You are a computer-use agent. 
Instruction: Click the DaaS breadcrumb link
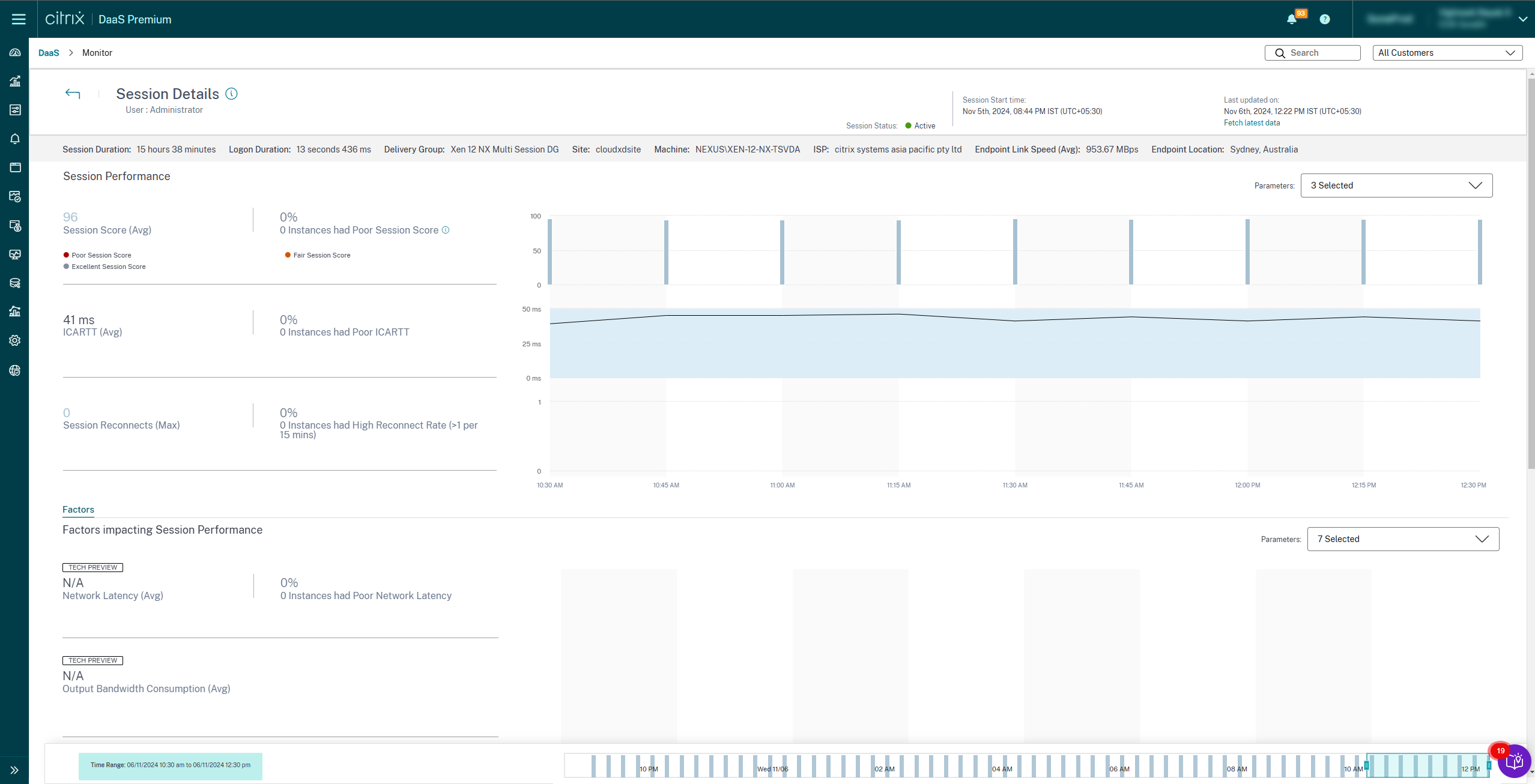click(x=49, y=53)
